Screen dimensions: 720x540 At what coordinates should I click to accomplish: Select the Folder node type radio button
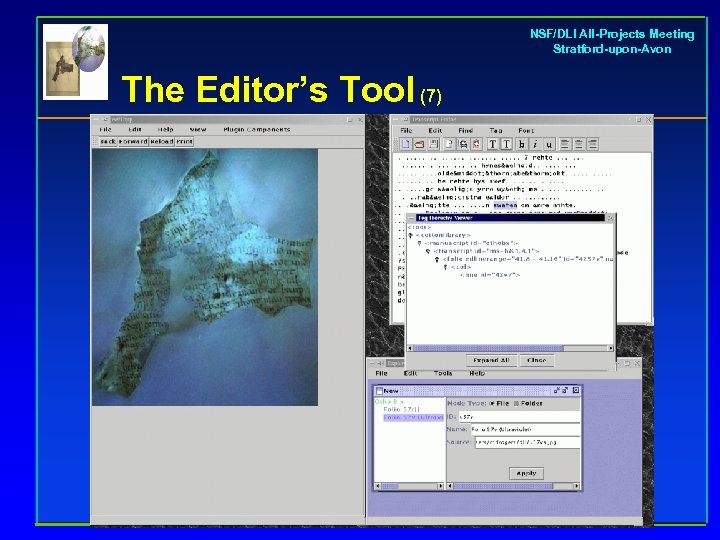[x=516, y=404]
